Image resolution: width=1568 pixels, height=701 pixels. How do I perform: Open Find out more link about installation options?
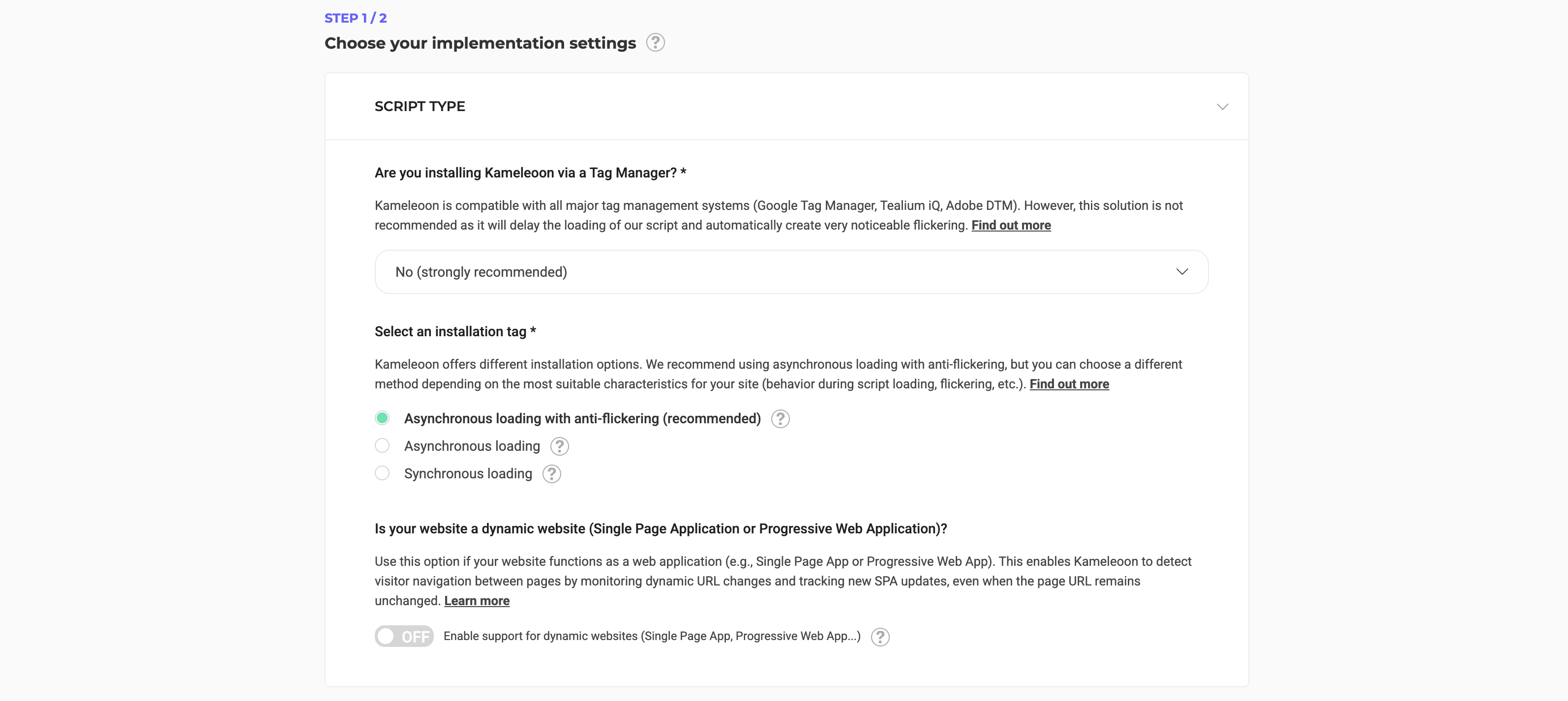(1068, 384)
